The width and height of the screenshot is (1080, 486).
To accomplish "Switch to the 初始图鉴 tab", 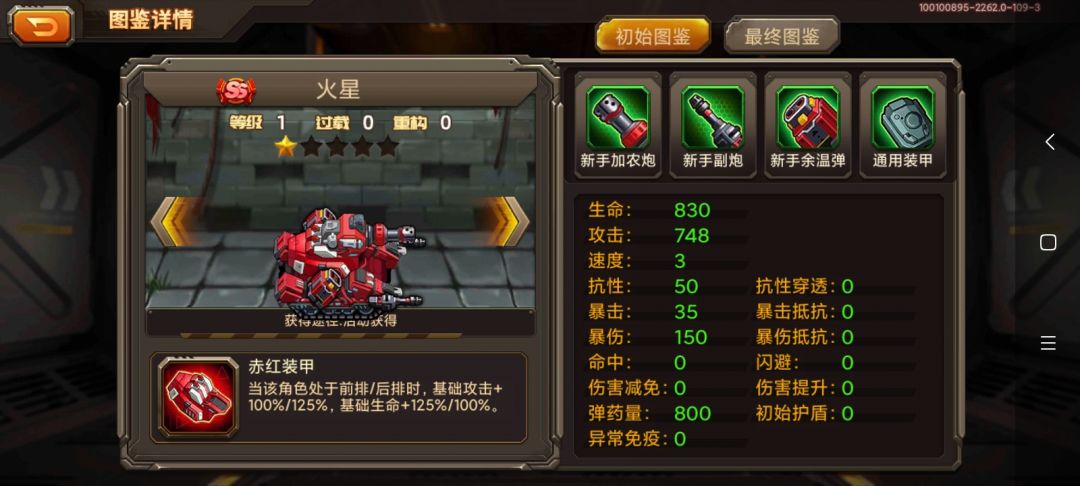I will pos(653,36).
